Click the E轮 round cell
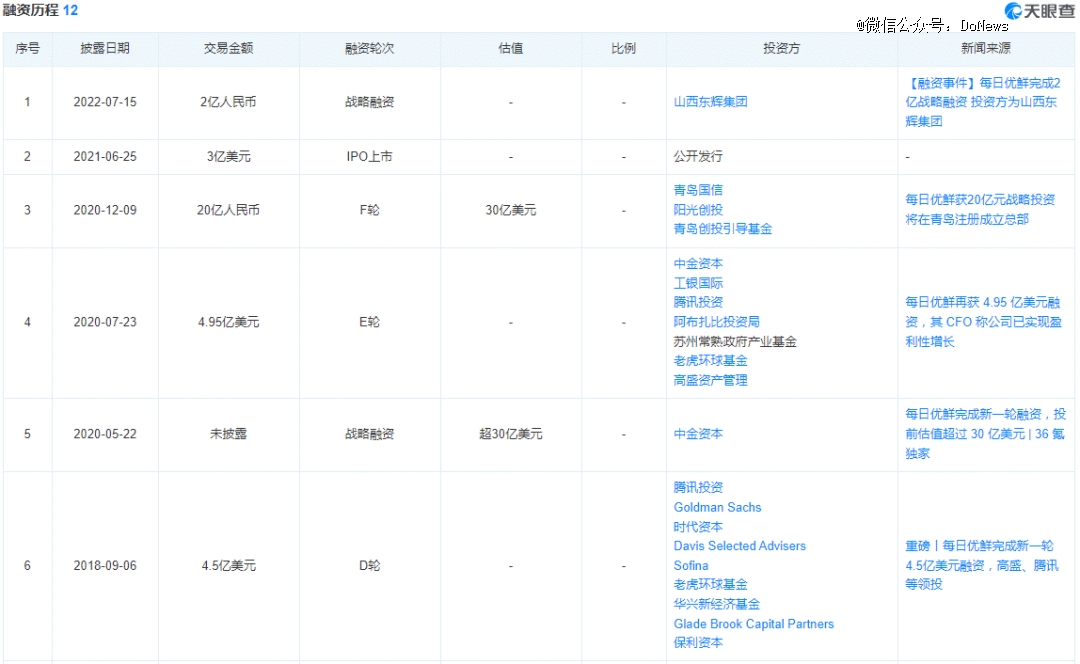The image size is (1080, 664). [369, 322]
